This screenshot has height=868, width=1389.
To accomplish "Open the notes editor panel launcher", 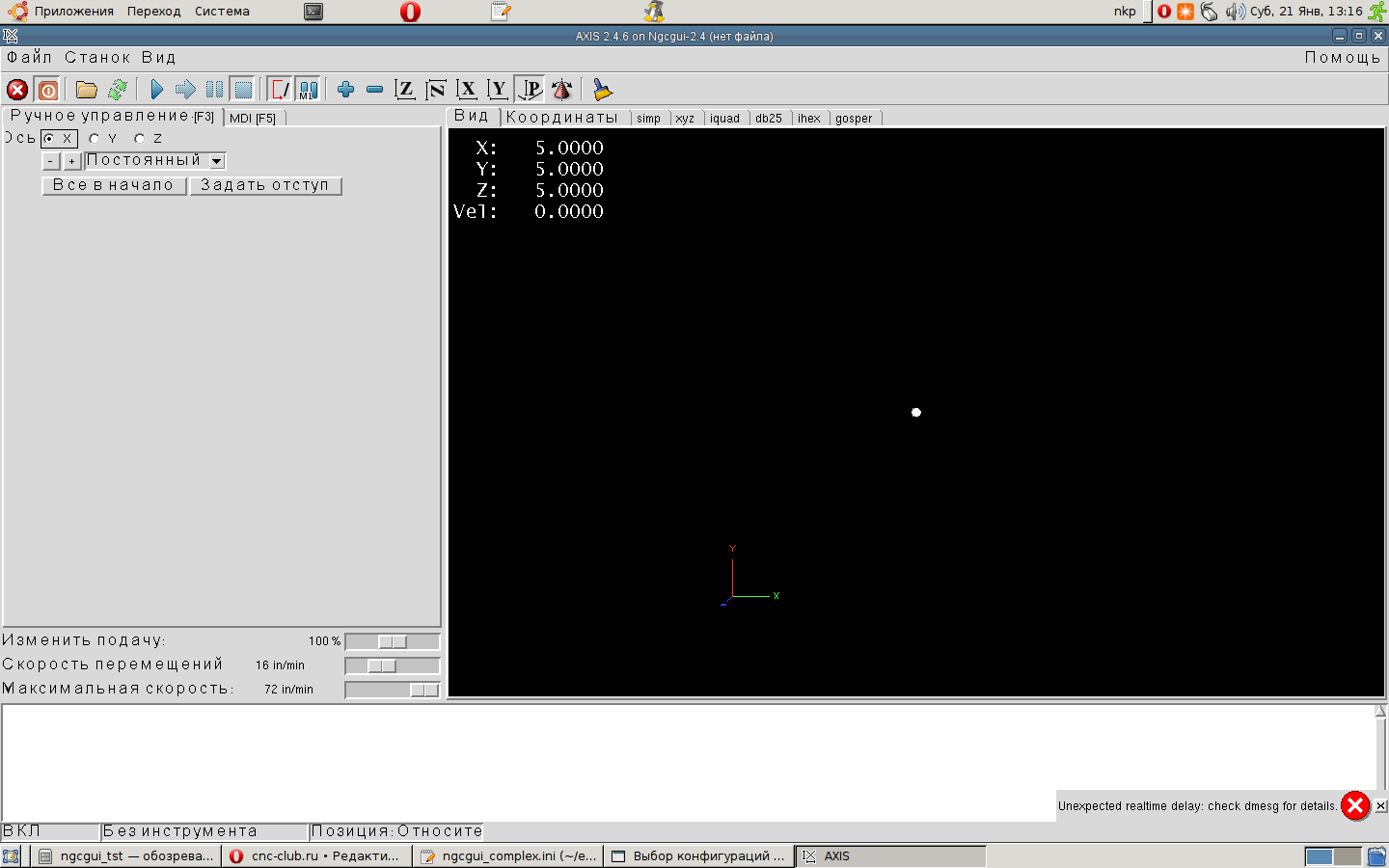I will pyautogui.click(x=501, y=12).
